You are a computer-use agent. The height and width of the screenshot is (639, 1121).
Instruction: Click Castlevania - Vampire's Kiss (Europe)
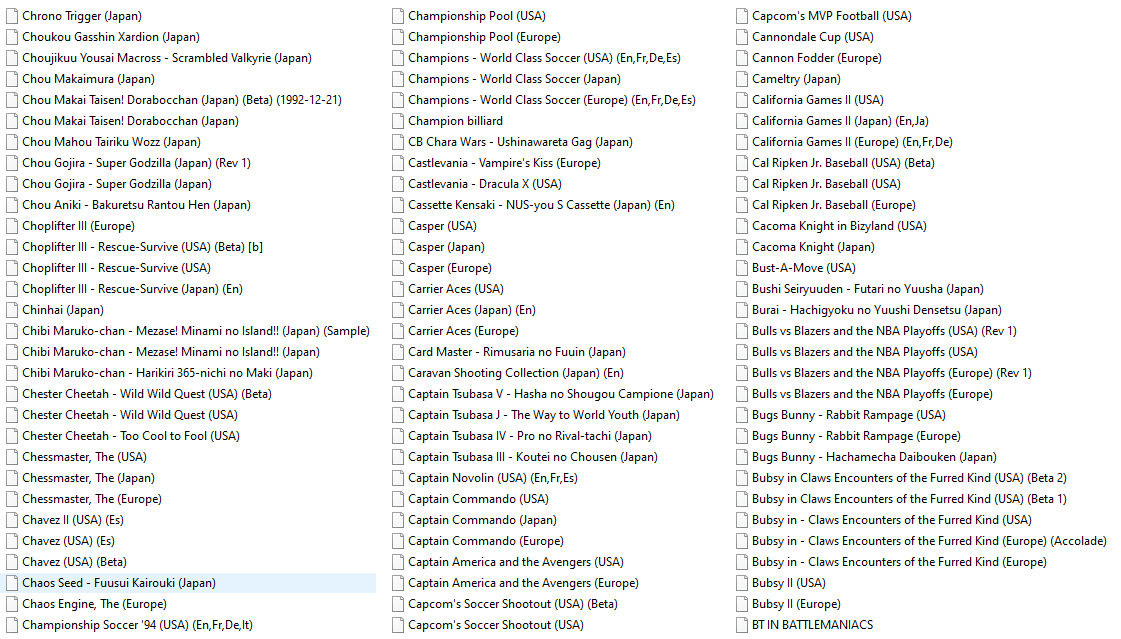[504, 163]
